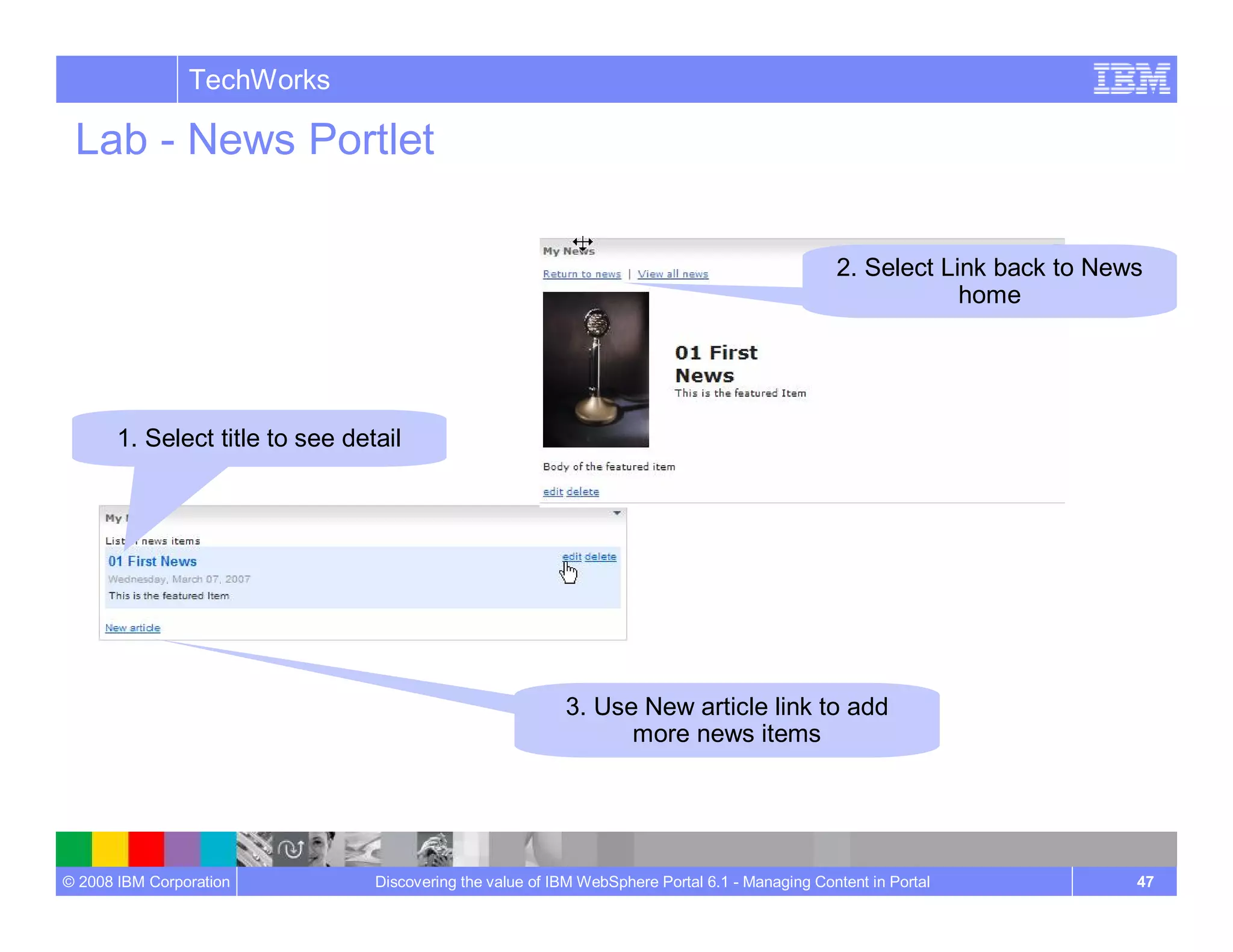This screenshot has width=1233, height=952.
Task: Click the purple square in footer strip
Action: pyautogui.click(x=182, y=849)
